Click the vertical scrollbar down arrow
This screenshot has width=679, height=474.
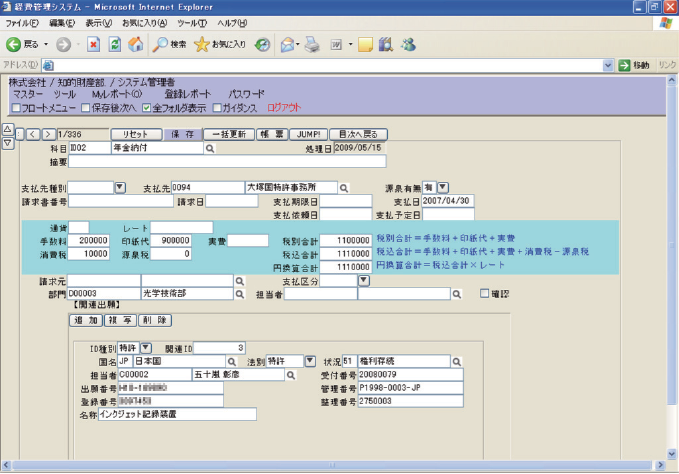click(672, 455)
